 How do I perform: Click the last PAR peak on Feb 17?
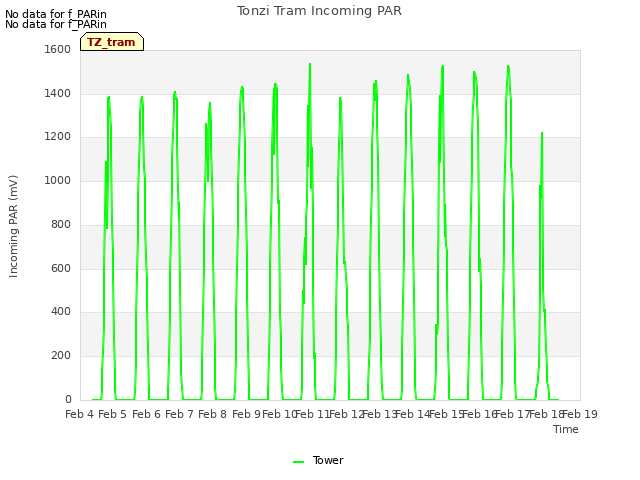542,133
